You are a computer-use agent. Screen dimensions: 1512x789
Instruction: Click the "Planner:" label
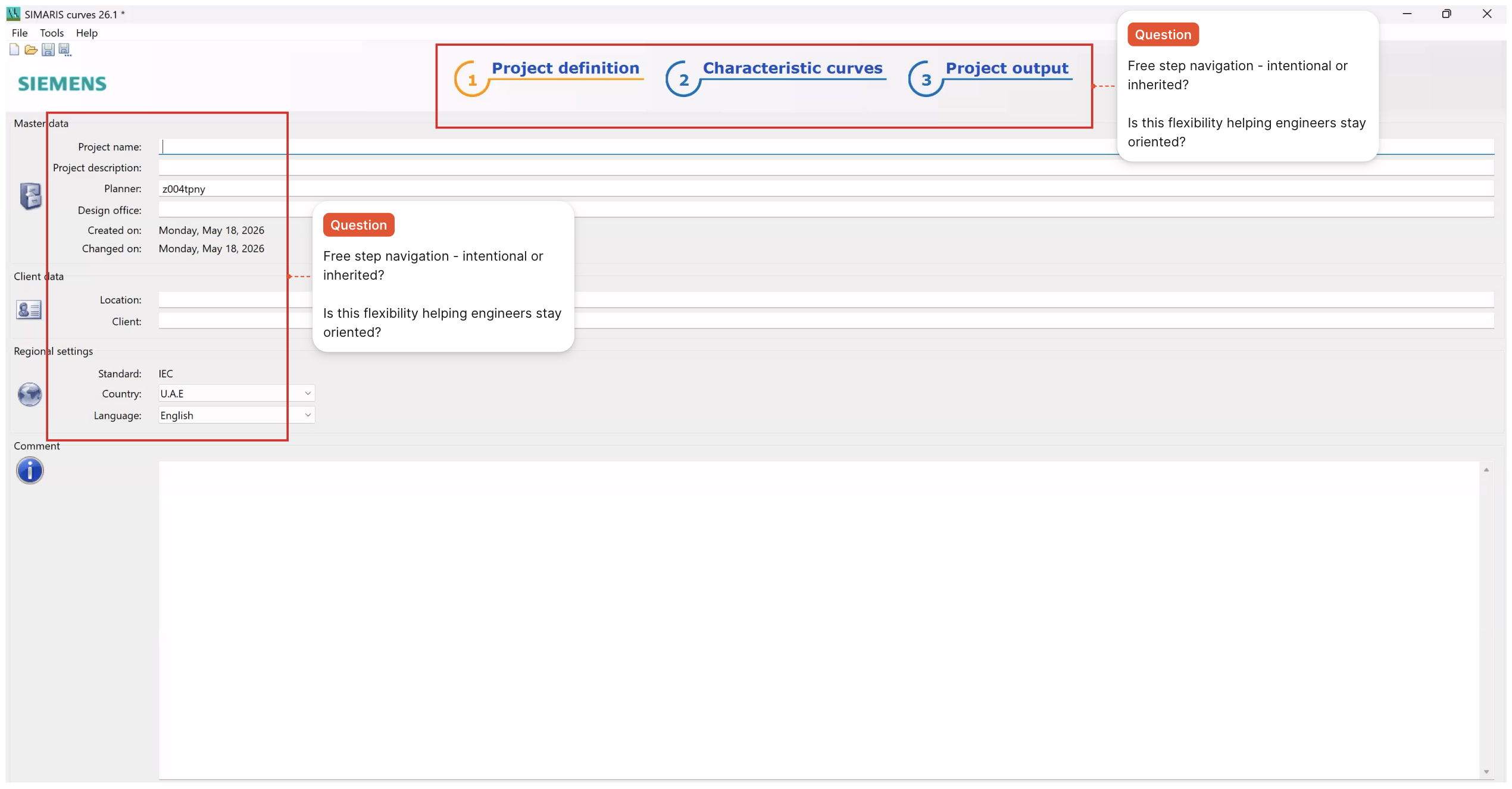click(x=123, y=189)
